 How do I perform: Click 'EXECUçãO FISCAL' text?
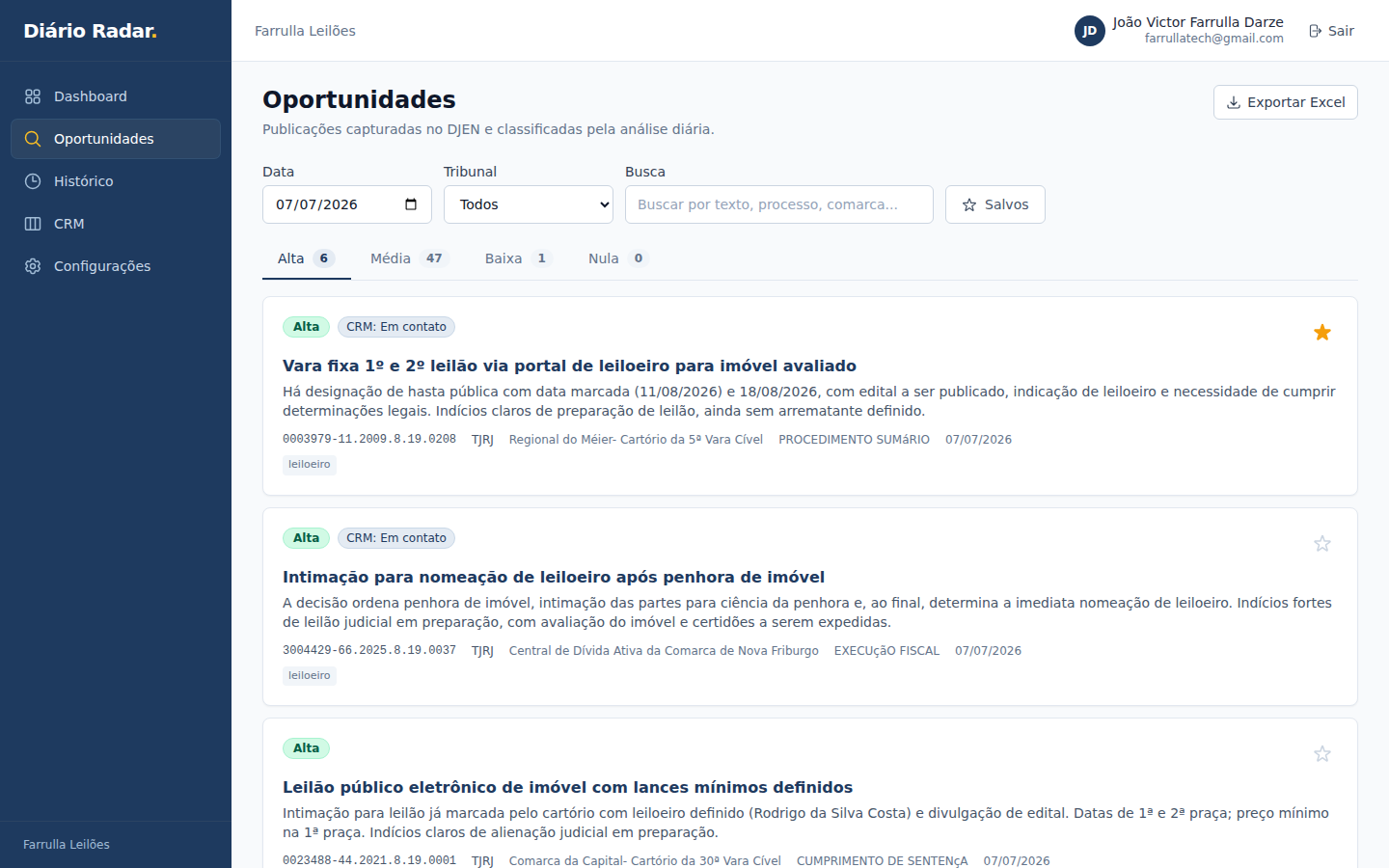click(886, 651)
